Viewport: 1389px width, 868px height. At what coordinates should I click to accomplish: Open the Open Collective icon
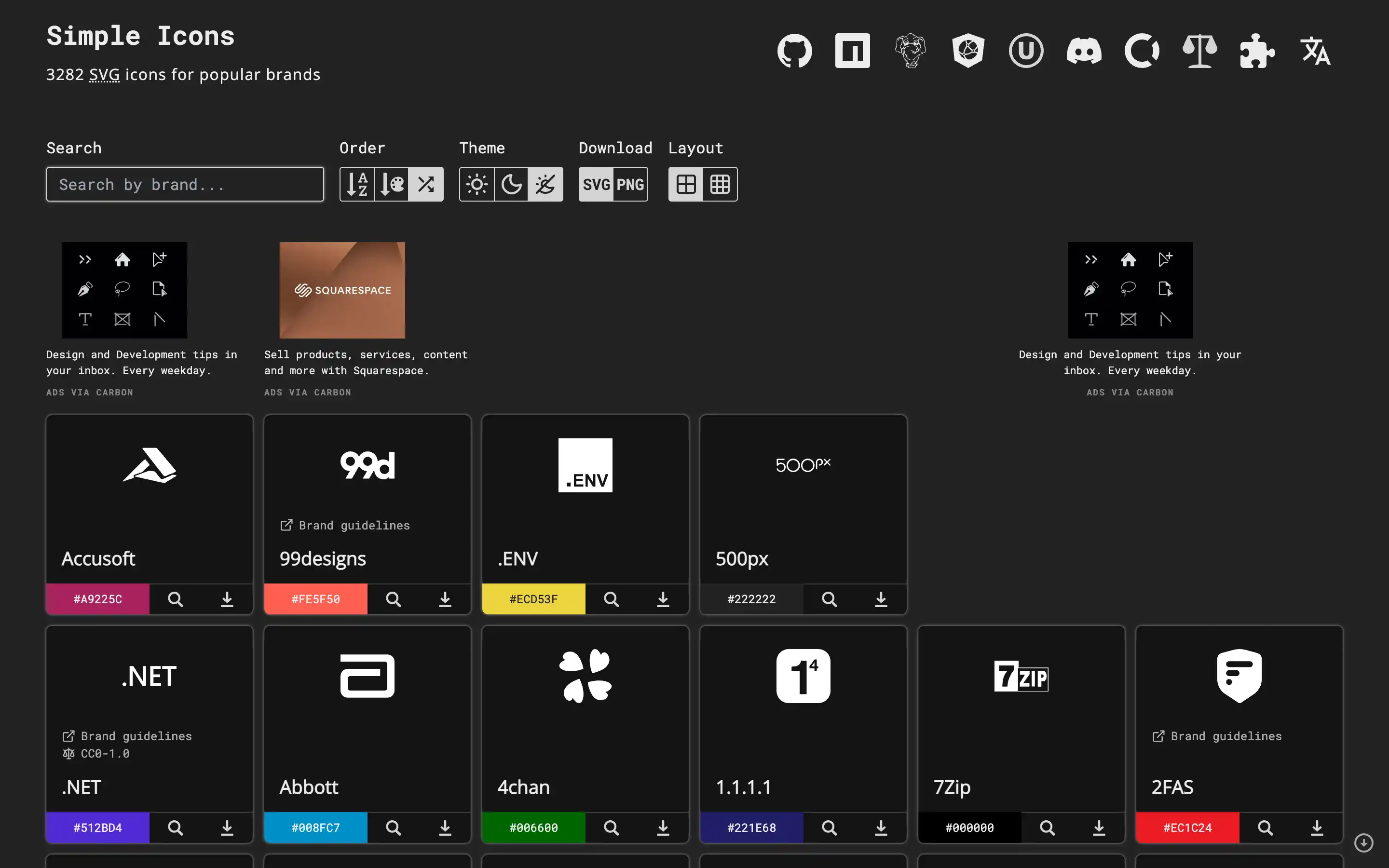tap(1142, 51)
